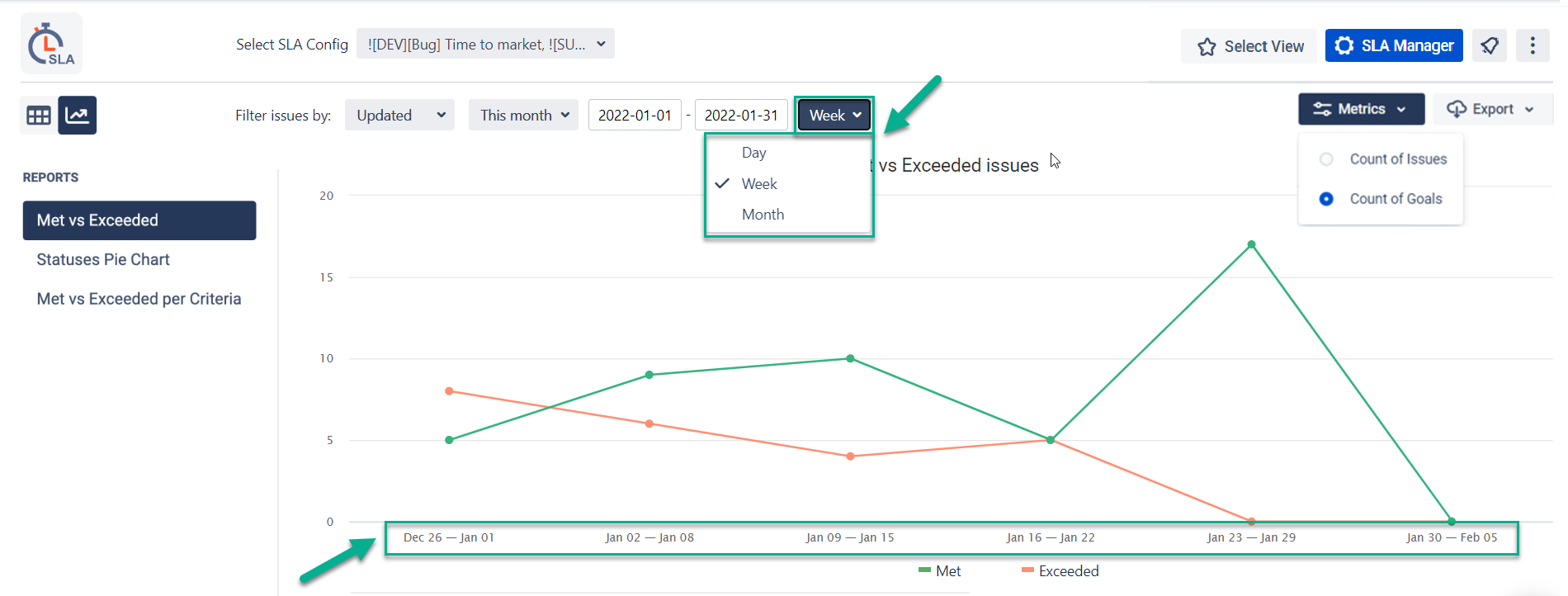This screenshot has width=1568, height=596.
Task: Click the SLA clock logo icon
Action: [50, 44]
